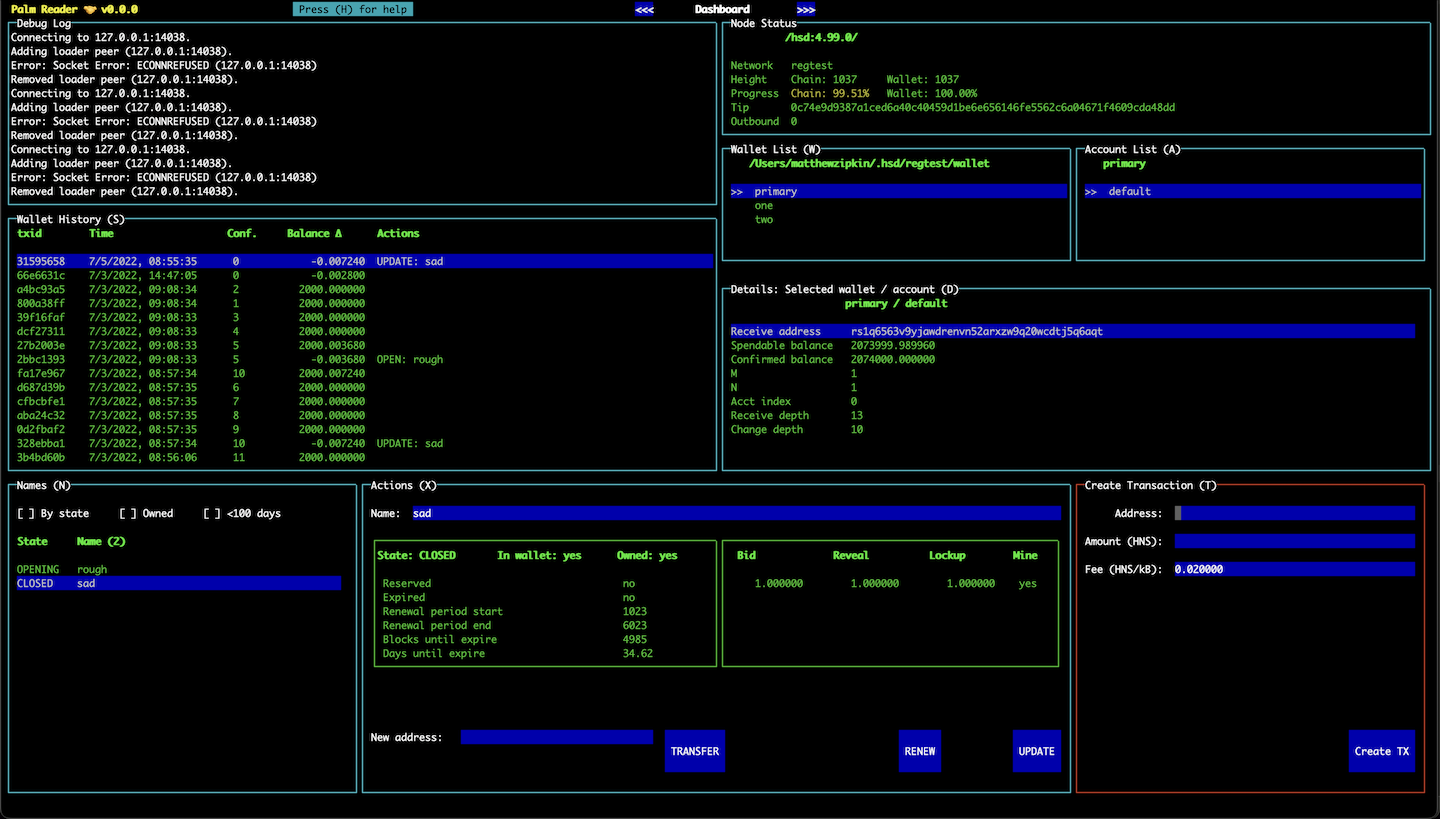Click the txid column header
The height and width of the screenshot is (819, 1440).
click(x=29, y=233)
